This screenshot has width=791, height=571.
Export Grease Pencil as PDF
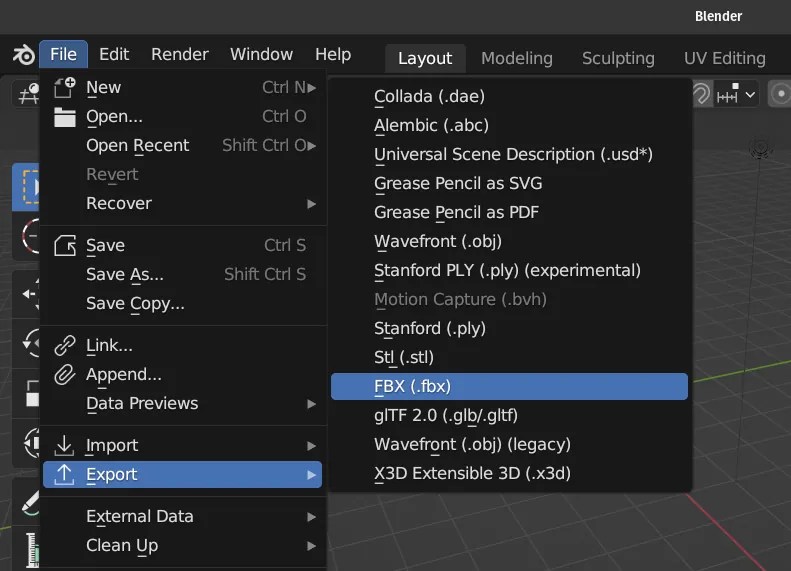coord(510,212)
